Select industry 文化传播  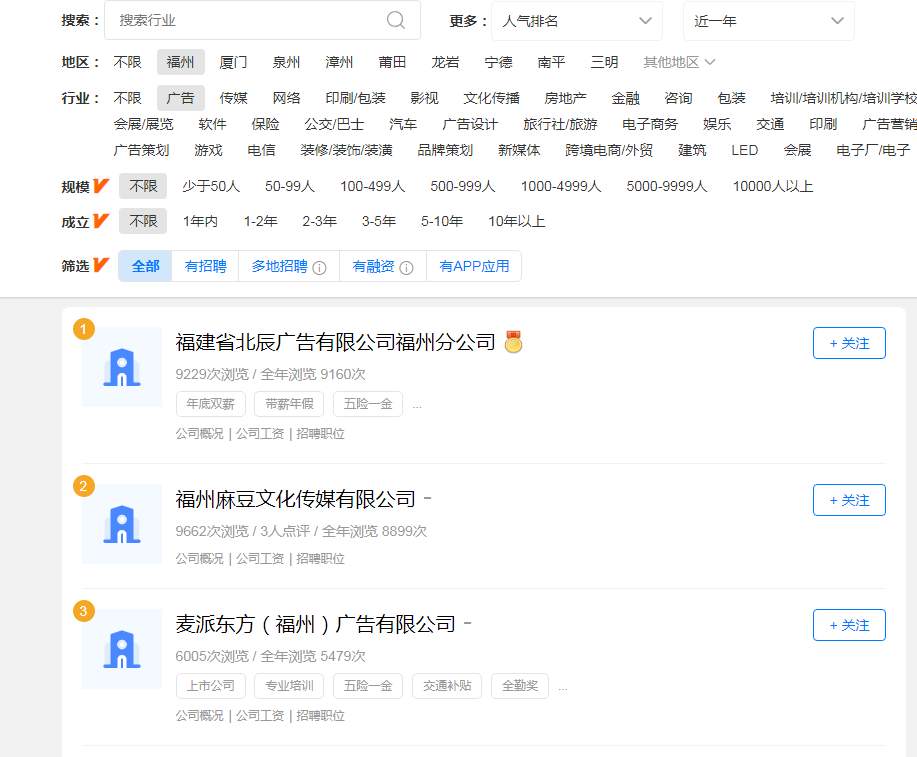pyautogui.click(x=491, y=98)
